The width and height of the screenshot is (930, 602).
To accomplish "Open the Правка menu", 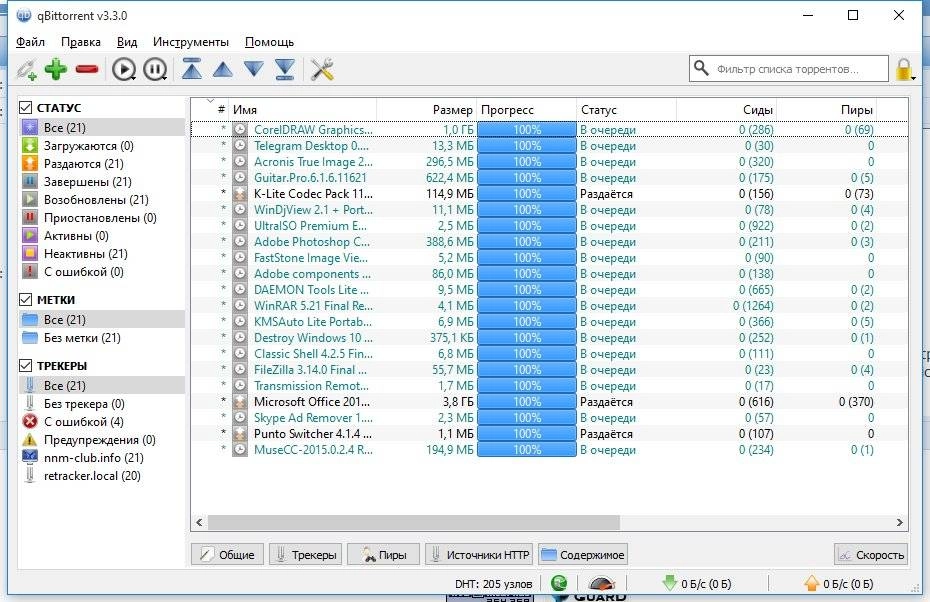I will coord(81,42).
